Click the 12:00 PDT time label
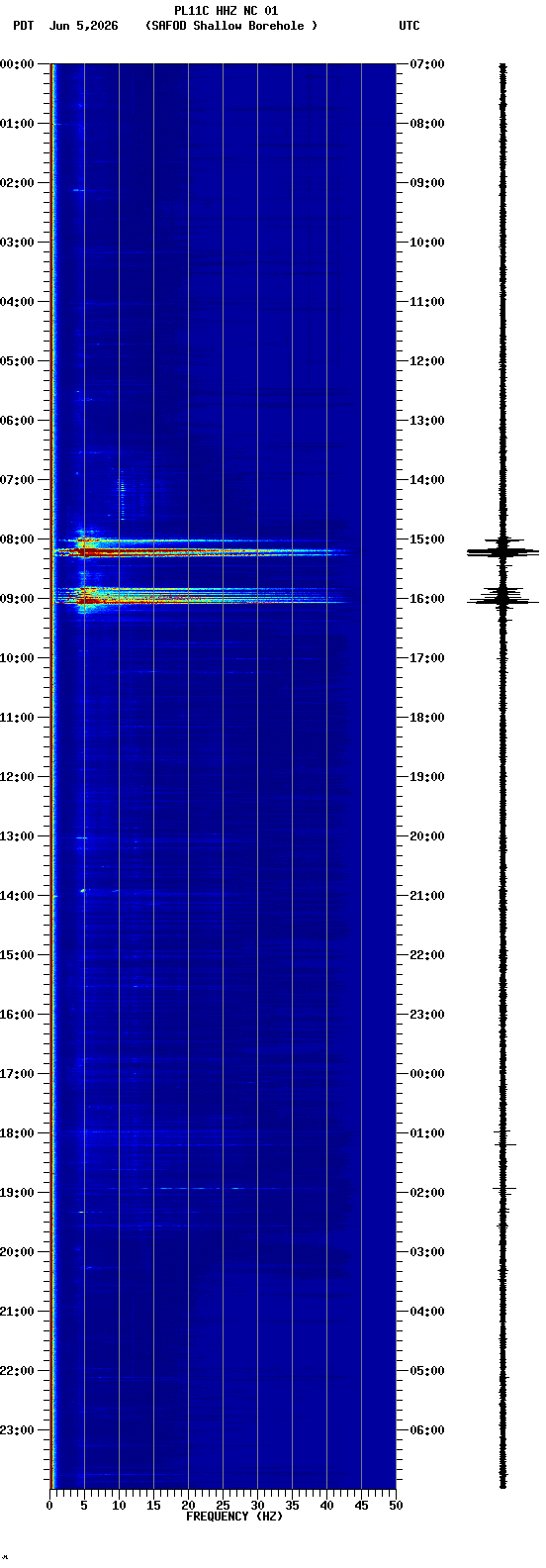The image size is (546, 1568). 17,777
